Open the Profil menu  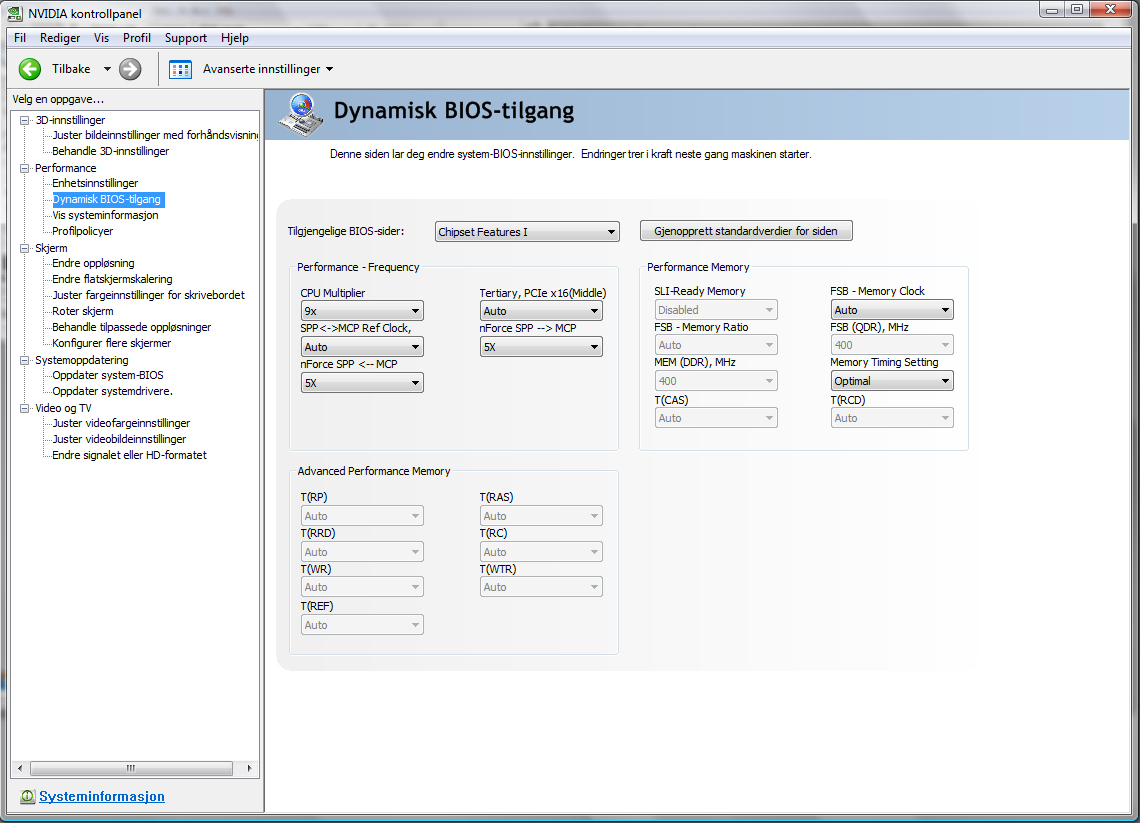click(x=137, y=38)
